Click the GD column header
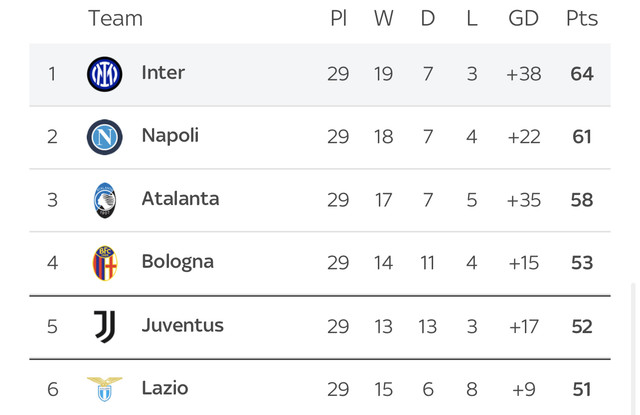Image resolution: width=640 pixels, height=415 pixels. [524, 18]
